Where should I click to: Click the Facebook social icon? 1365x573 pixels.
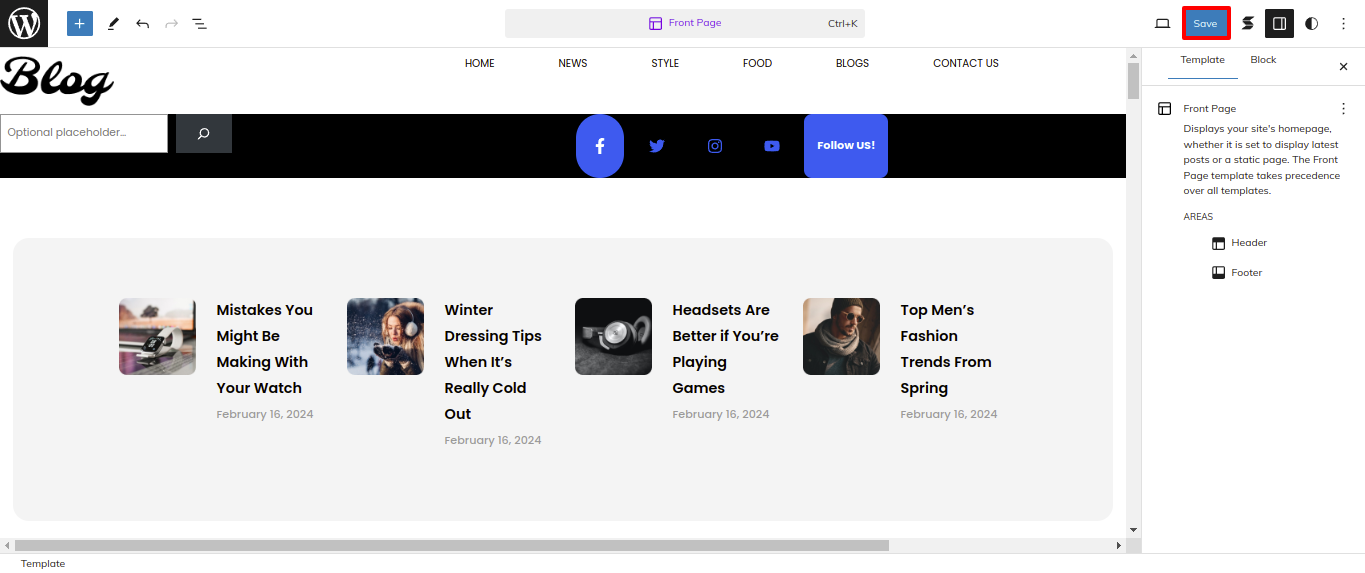point(600,146)
